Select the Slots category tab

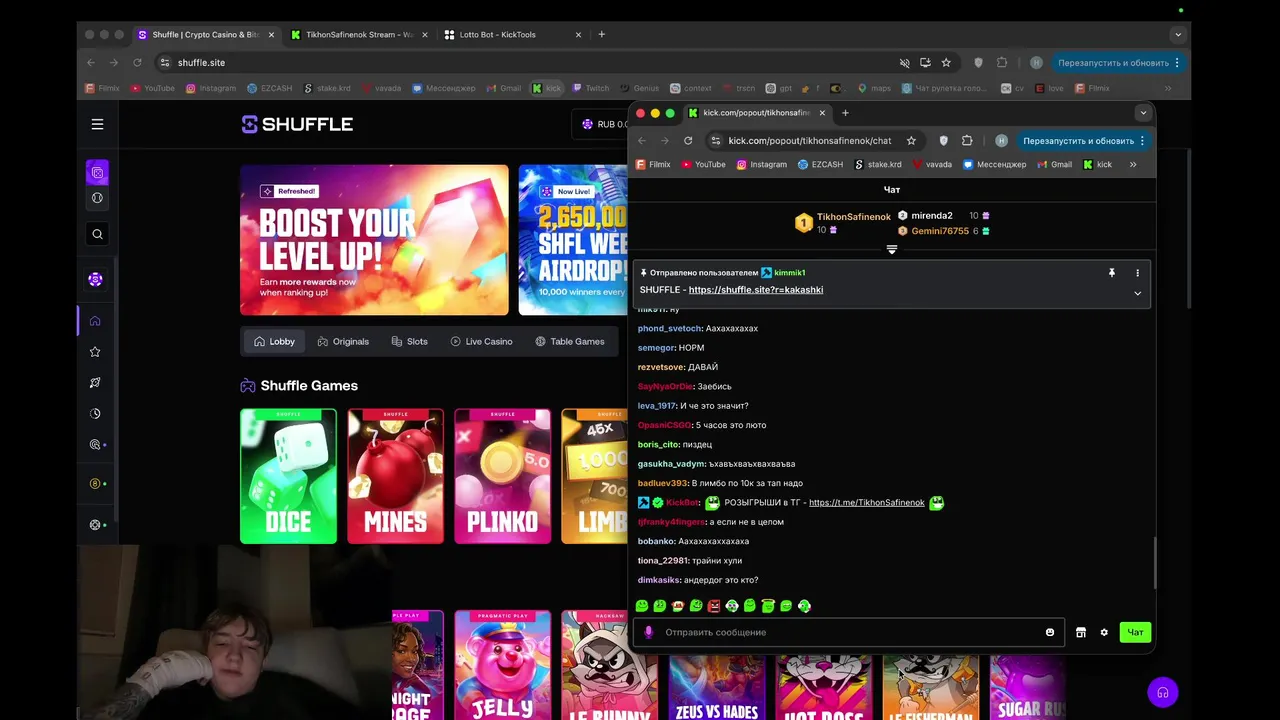tap(409, 341)
